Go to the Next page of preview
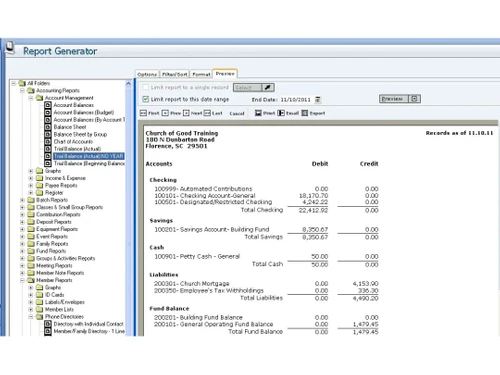 pyautogui.click(x=193, y=113)
